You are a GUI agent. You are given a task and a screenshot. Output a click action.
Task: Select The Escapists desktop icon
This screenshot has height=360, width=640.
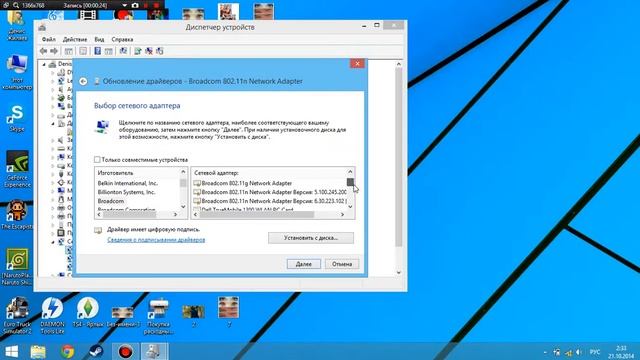point(17,214)
